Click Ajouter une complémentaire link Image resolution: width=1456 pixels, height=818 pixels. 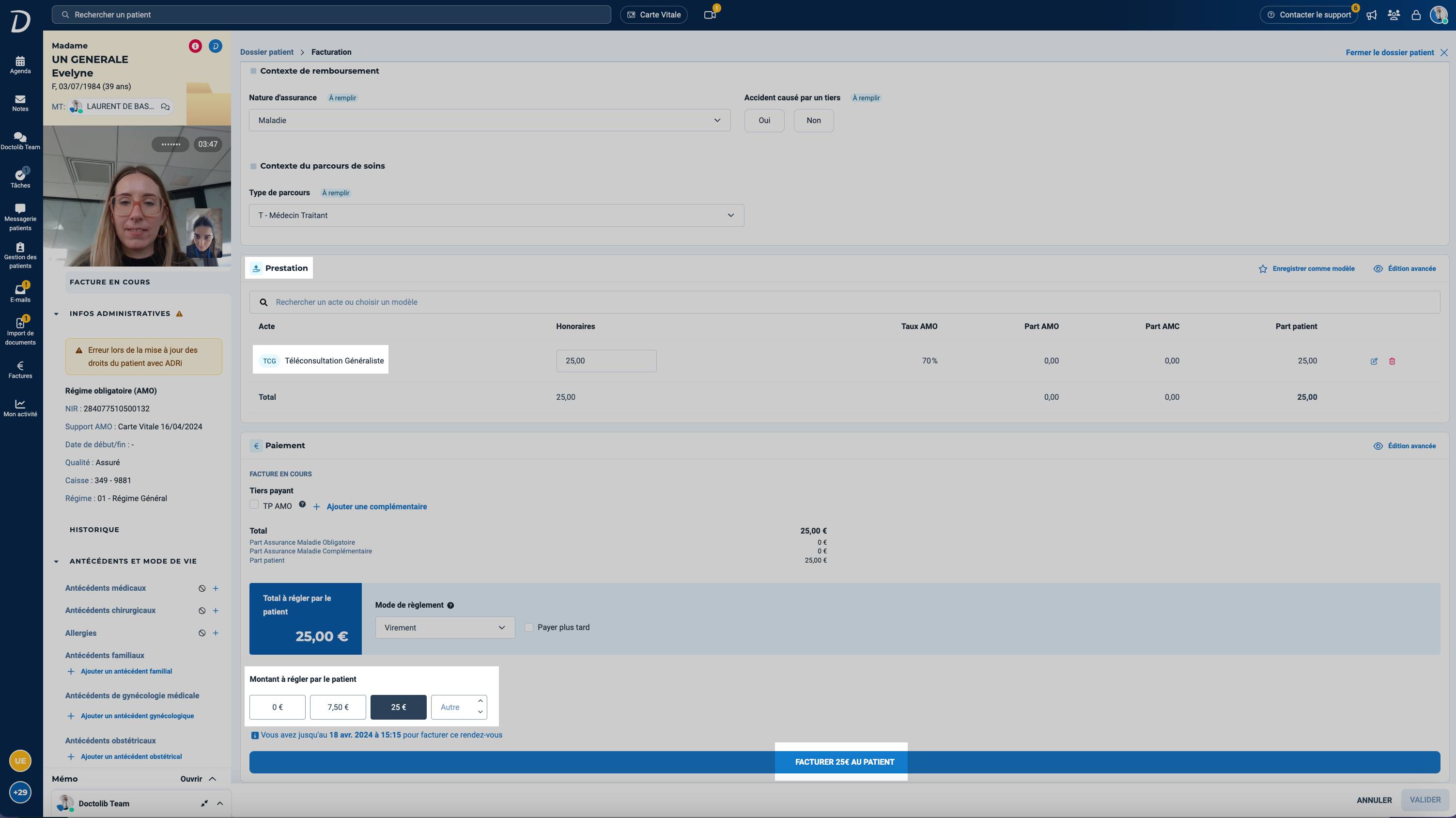coord(376,506)
